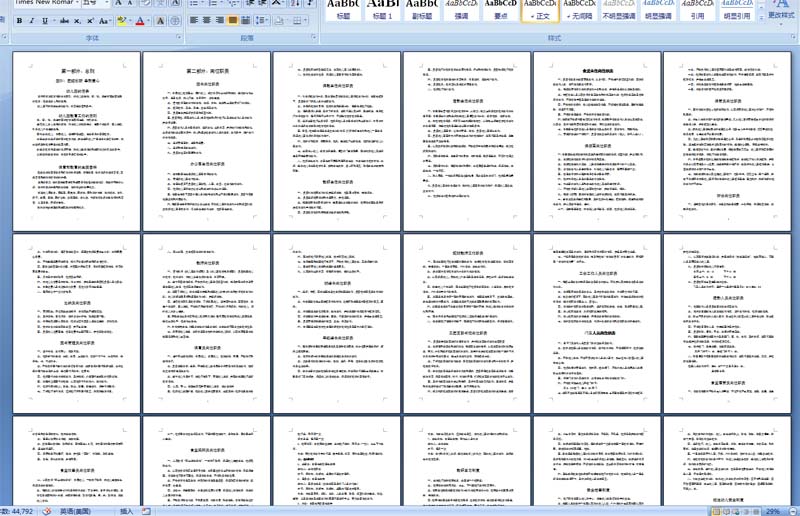Open the underline style dropdown arrow
The height and width of the screenshot is (516, 800).
[x=53, y=21]
